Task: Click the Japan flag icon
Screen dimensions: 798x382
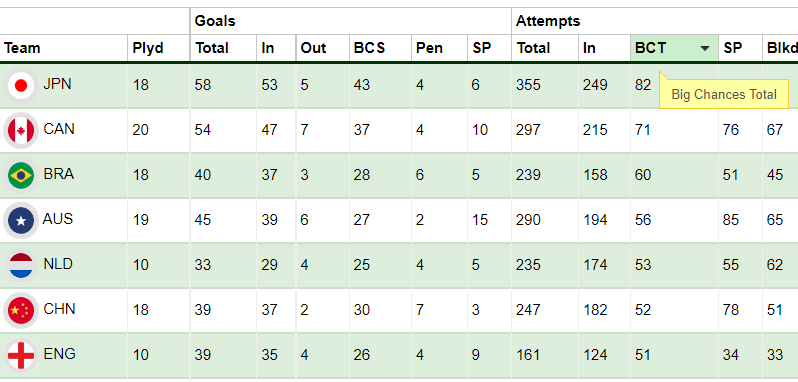Action: [x=21, y=85]
